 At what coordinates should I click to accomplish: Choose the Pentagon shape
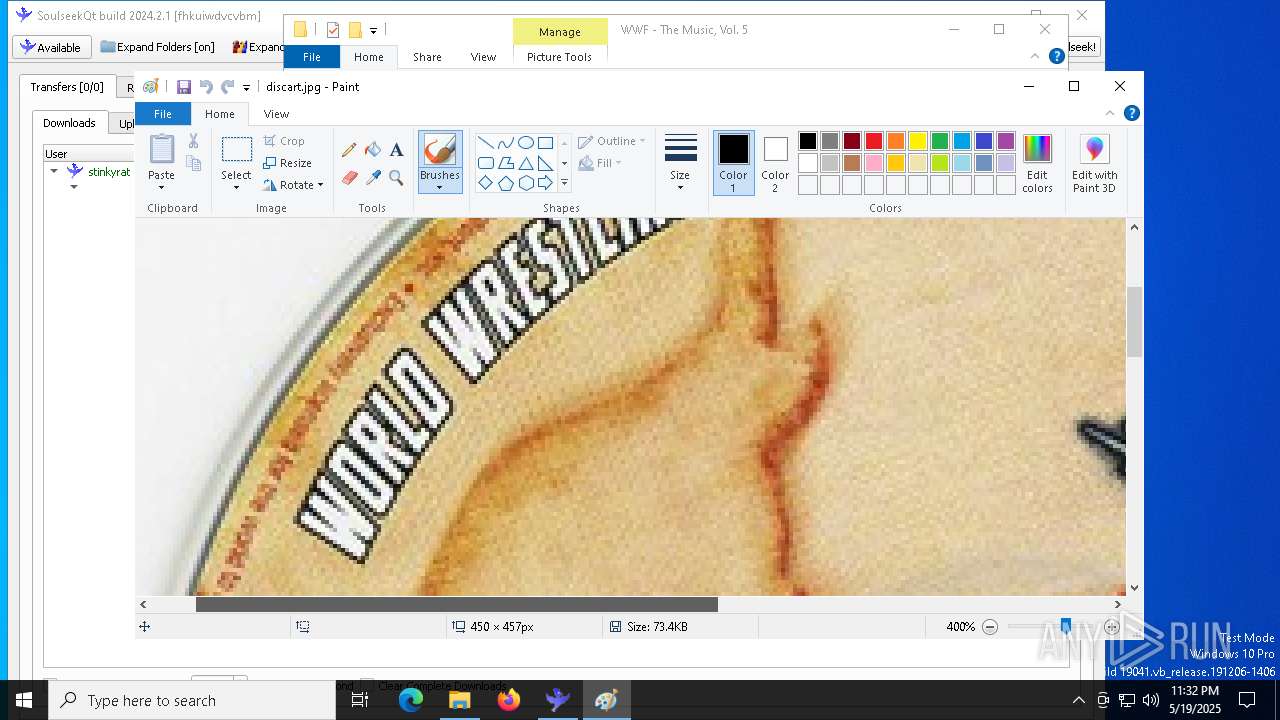click(506, 183)
